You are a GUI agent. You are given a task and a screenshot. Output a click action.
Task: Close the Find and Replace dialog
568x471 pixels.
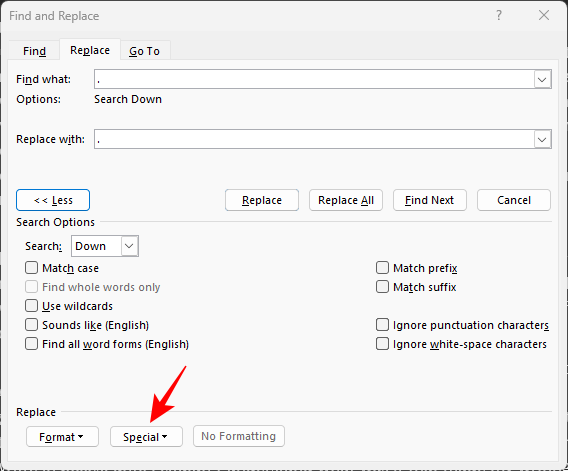click(544, 15)
